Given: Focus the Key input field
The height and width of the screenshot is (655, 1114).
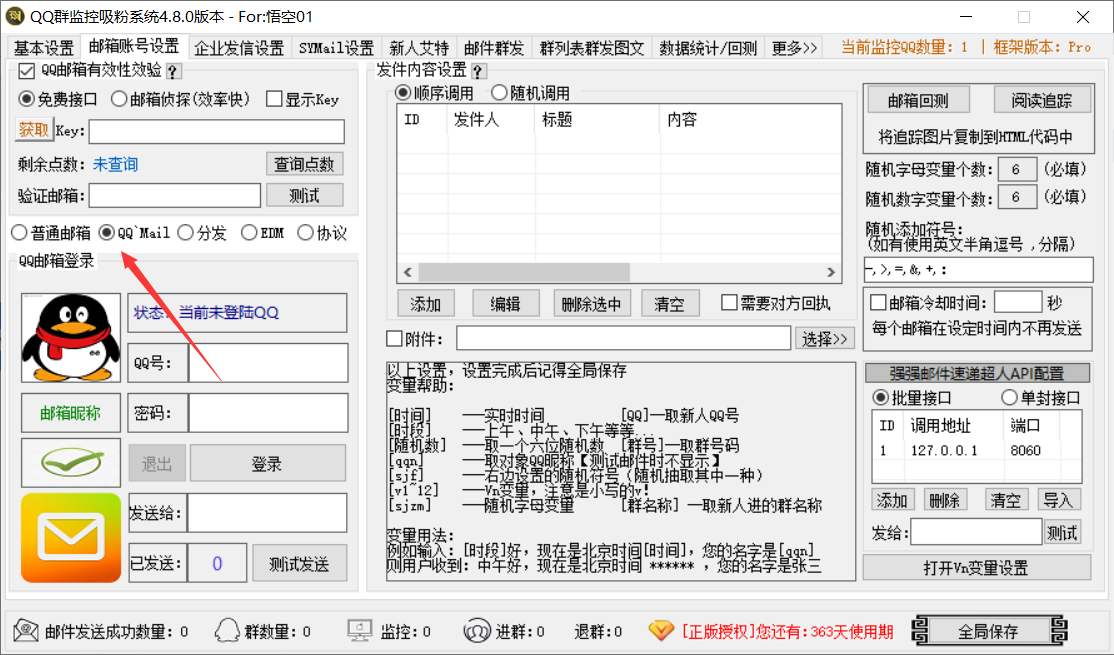Looking at the screenshot, I should (x=217, y=131).
